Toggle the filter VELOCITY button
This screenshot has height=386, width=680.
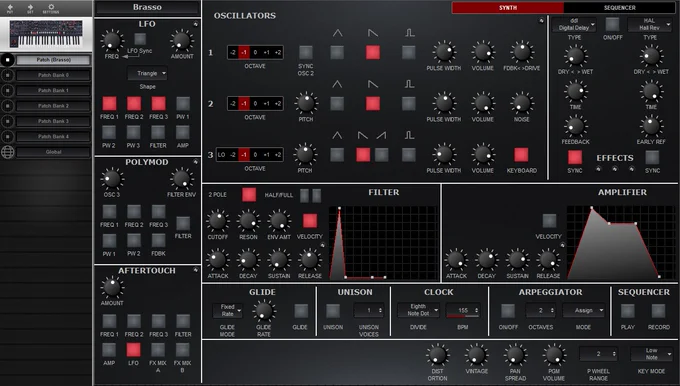click(310, 221)
